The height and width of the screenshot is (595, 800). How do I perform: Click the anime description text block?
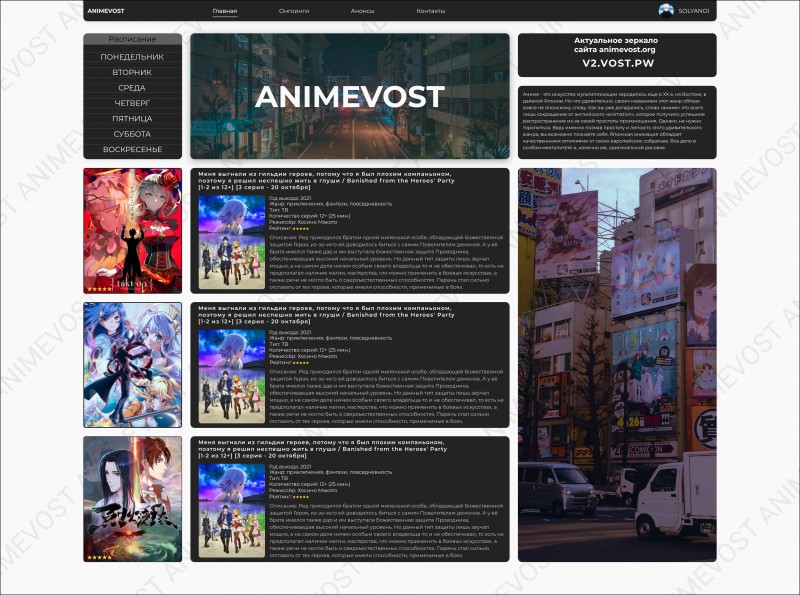pos(617,121)
